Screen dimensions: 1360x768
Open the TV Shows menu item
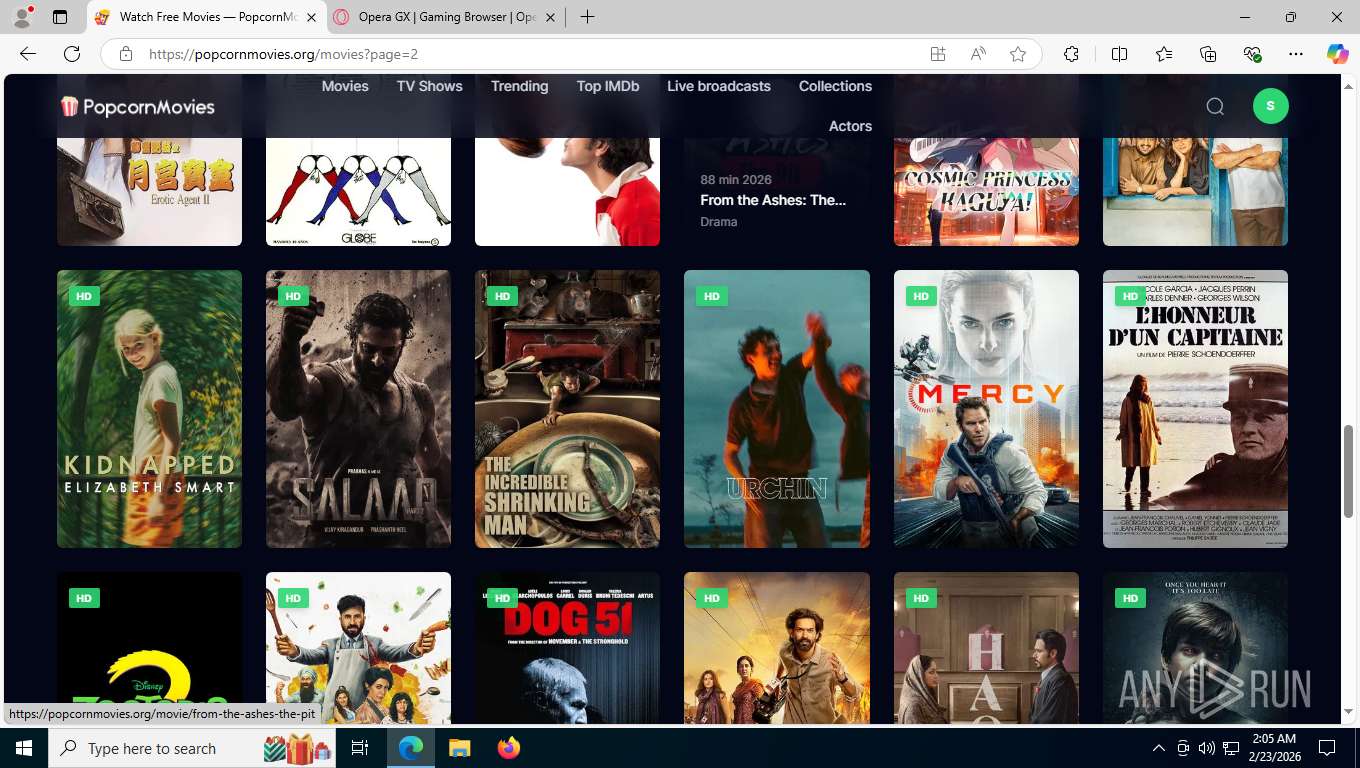tap(430, 86)
